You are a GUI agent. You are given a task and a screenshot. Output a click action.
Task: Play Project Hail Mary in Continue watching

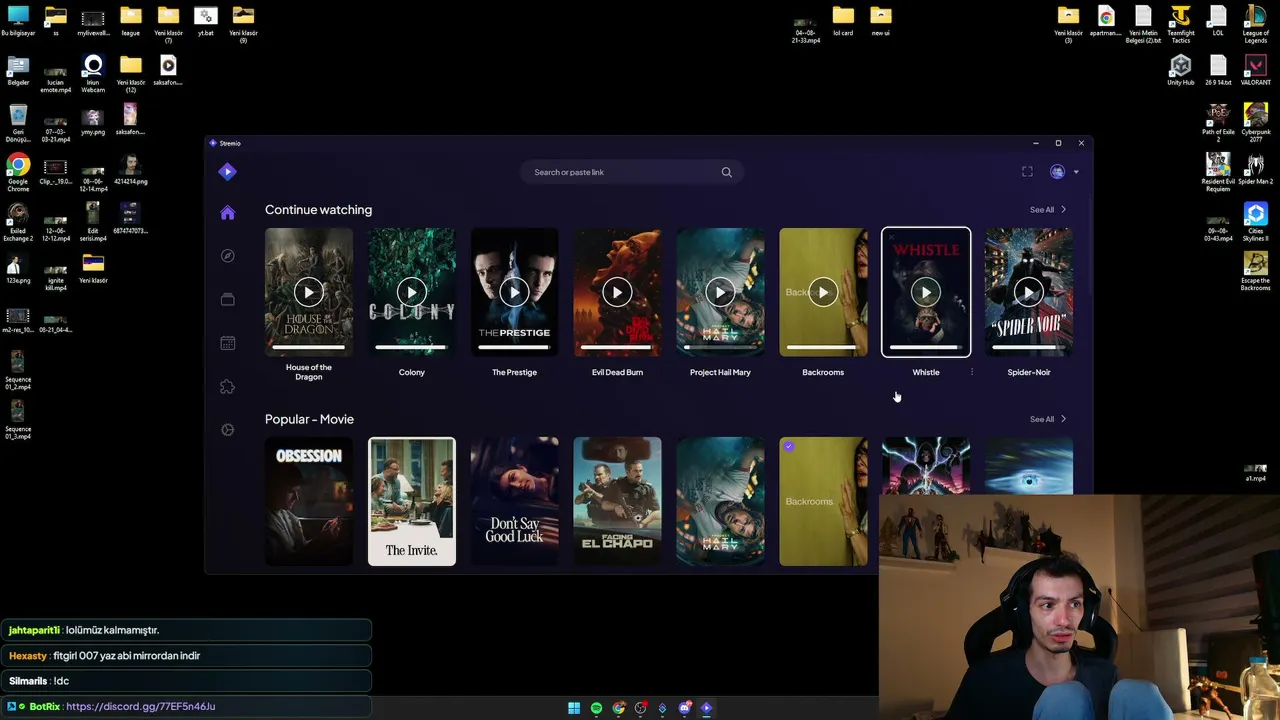[720, 292]
